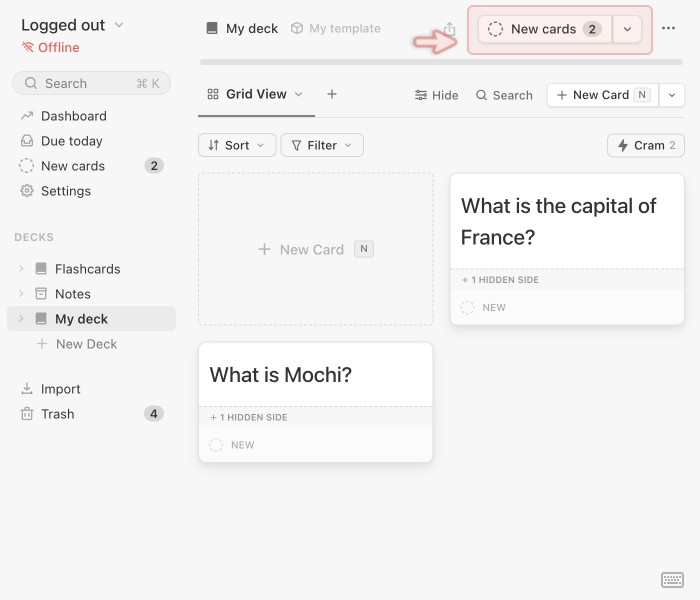Open Trash in the sidebar
This screenshot has width=700, height=600.
point(57,414)
